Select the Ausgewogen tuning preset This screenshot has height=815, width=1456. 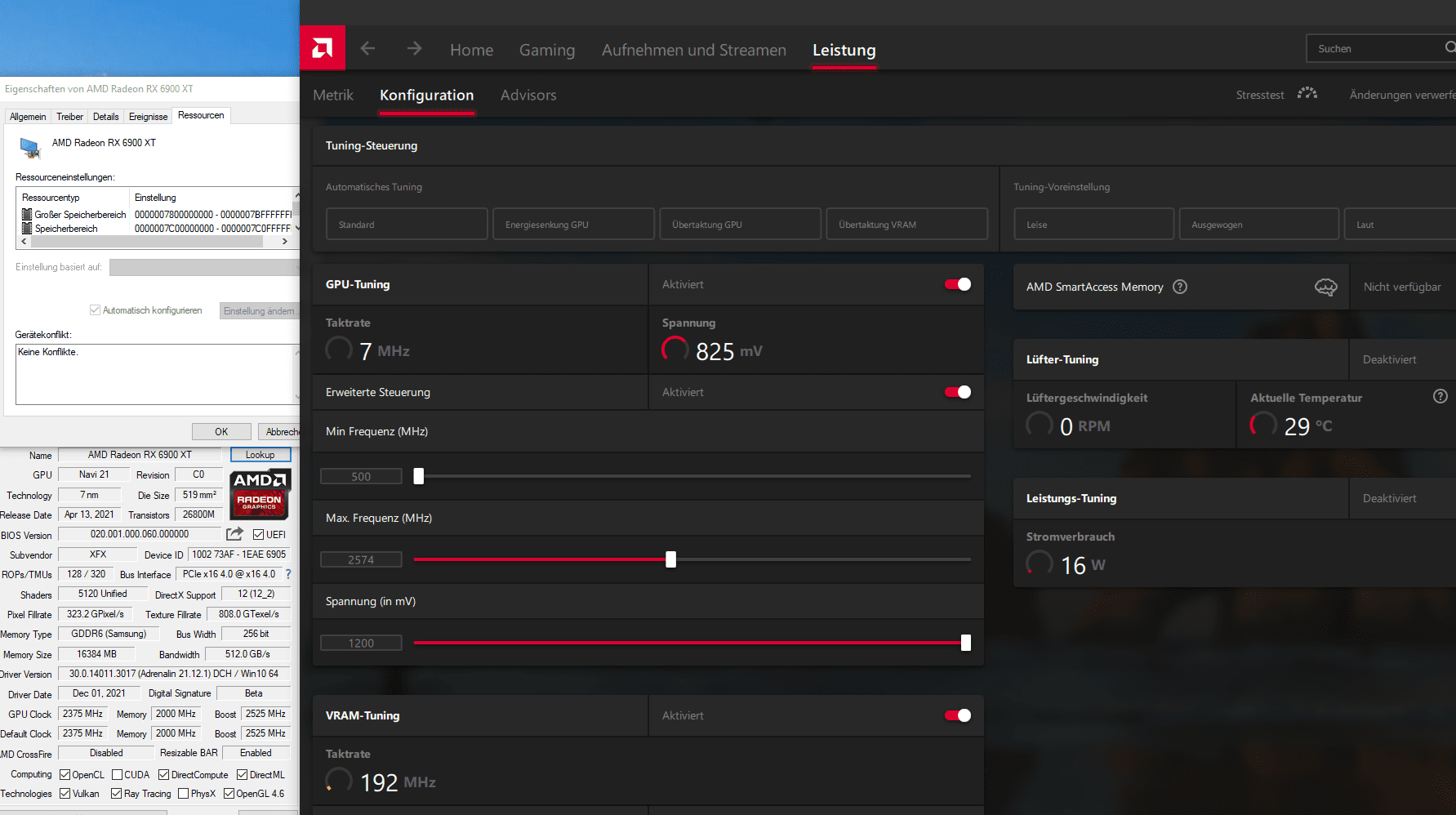click(x=1259, y=224)
